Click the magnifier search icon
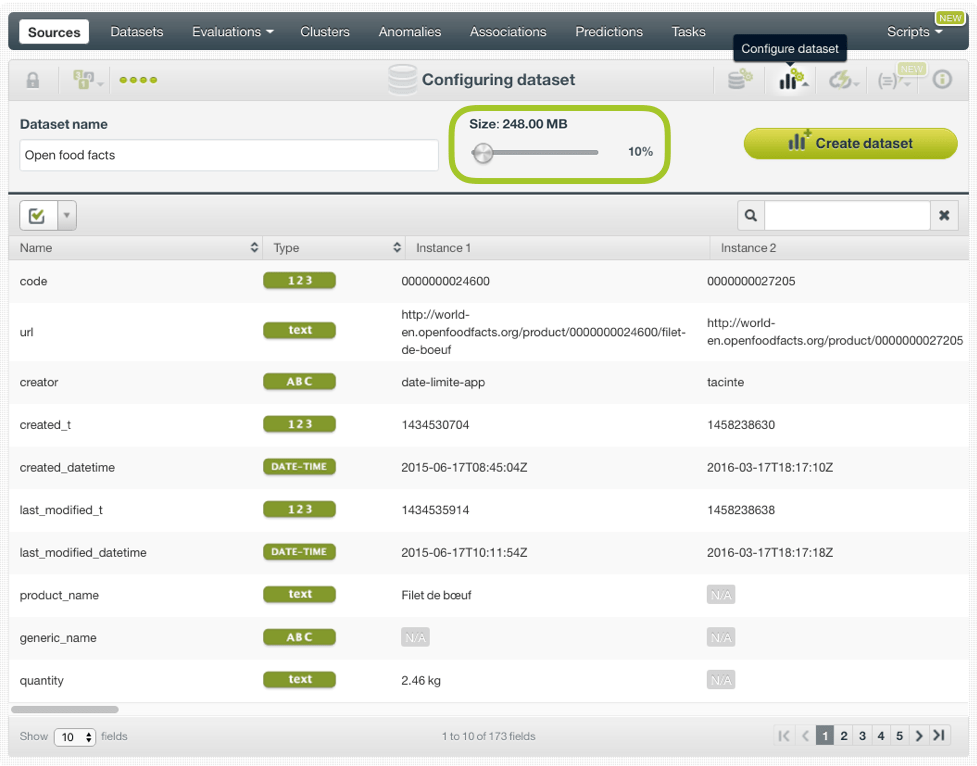Screen dimensions: 977x766 tap(751, 216)
